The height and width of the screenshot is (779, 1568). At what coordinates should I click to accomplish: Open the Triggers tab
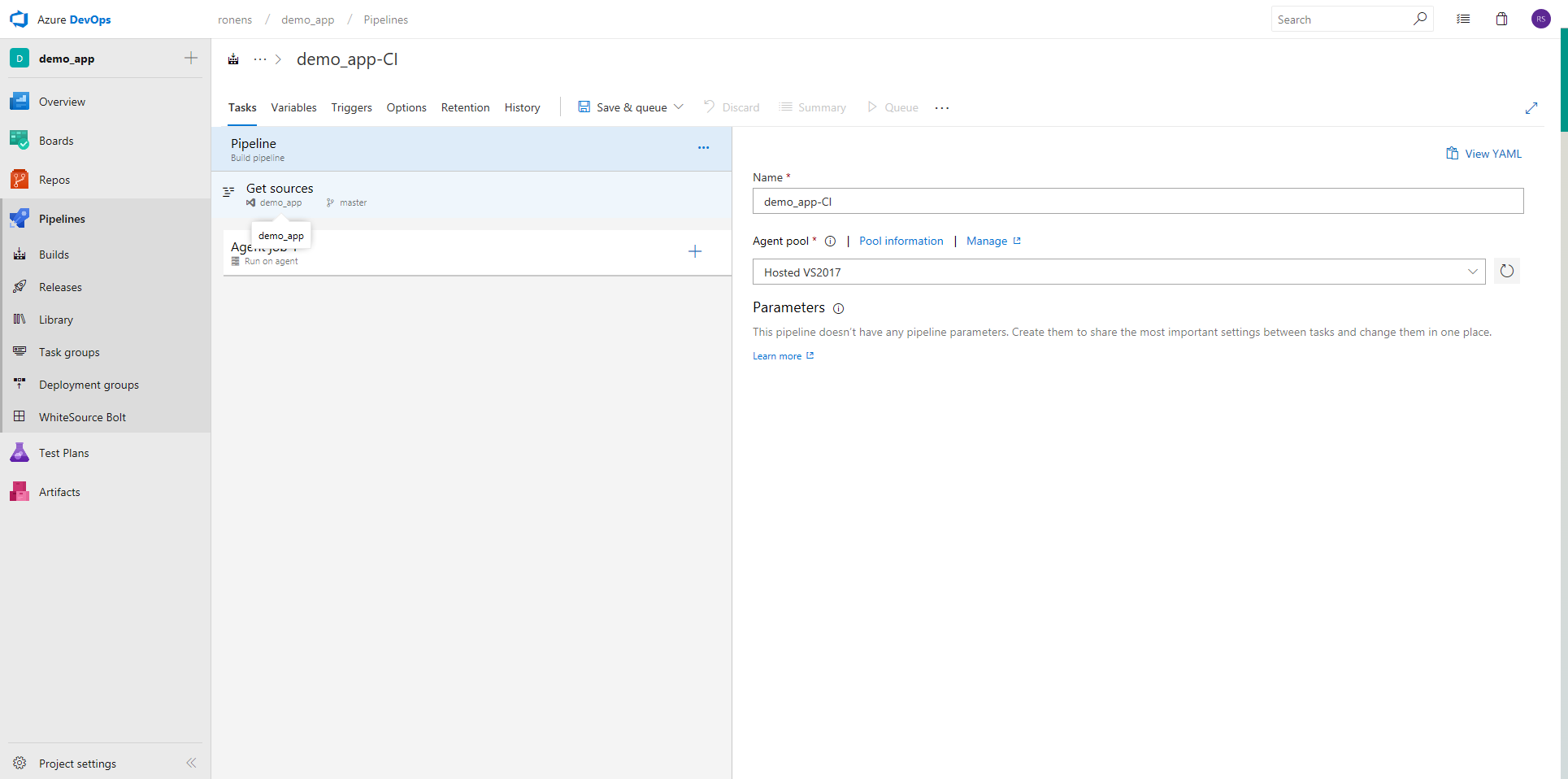[351, 107]
